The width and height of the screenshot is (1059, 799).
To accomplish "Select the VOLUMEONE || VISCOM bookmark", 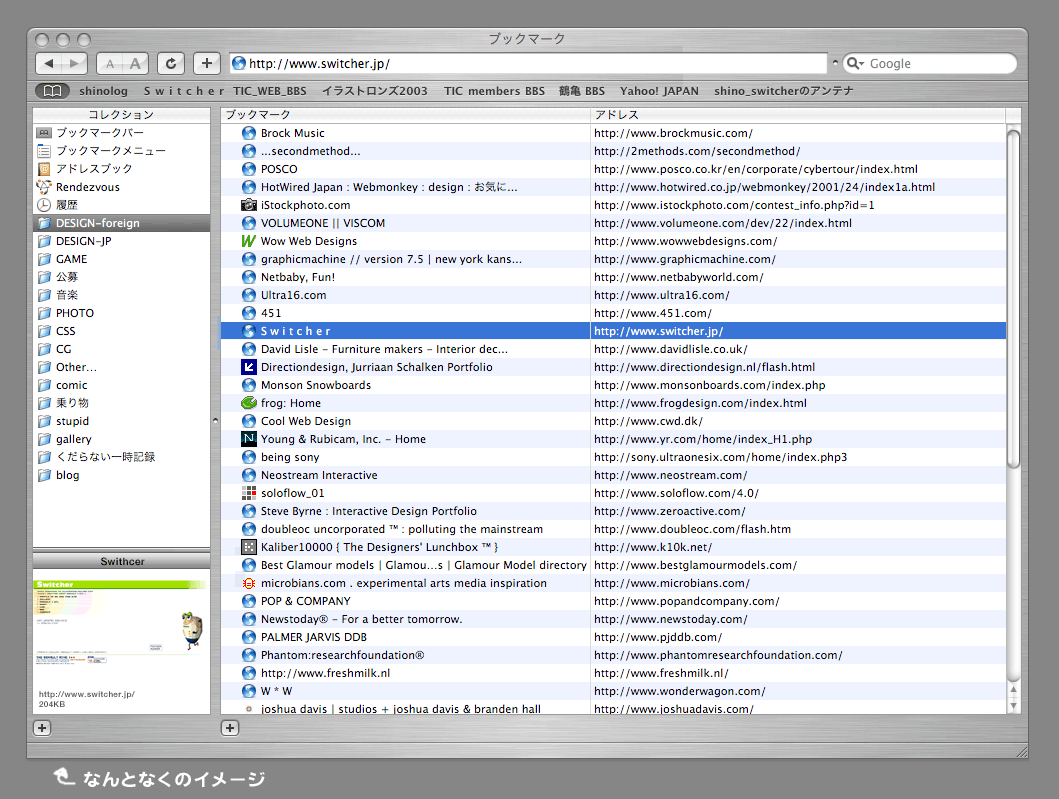I will coord(323,223).
